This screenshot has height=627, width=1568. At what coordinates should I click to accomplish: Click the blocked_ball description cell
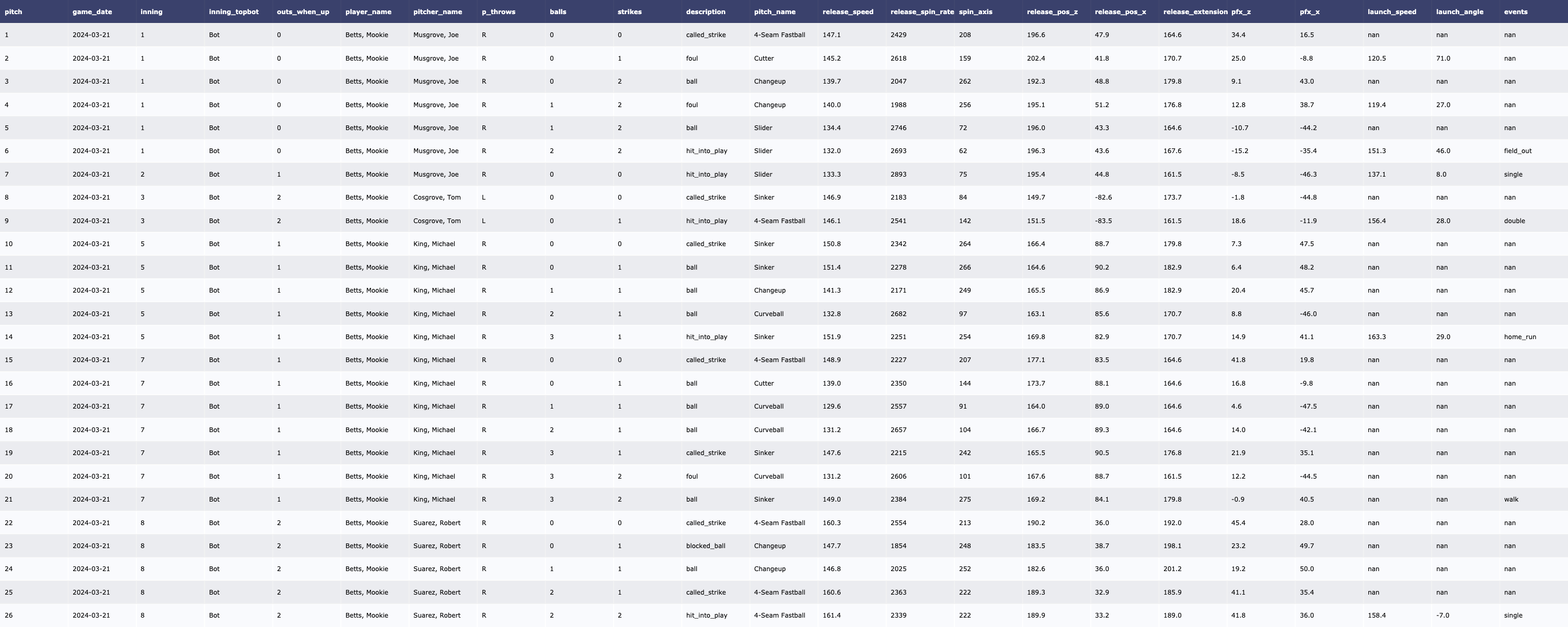point(705,546)
